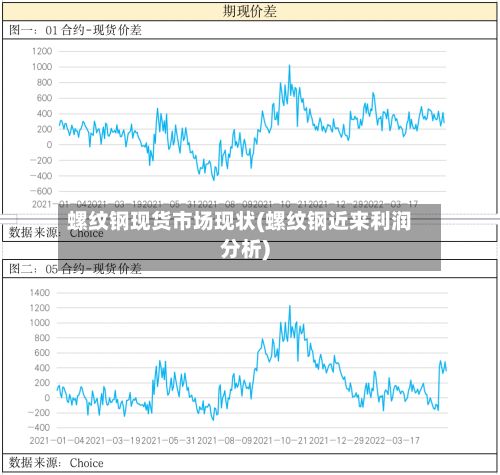Click the 2021-12-29 date in figure two
Viewport: 500px width, 475px height.
coord(337,441)
